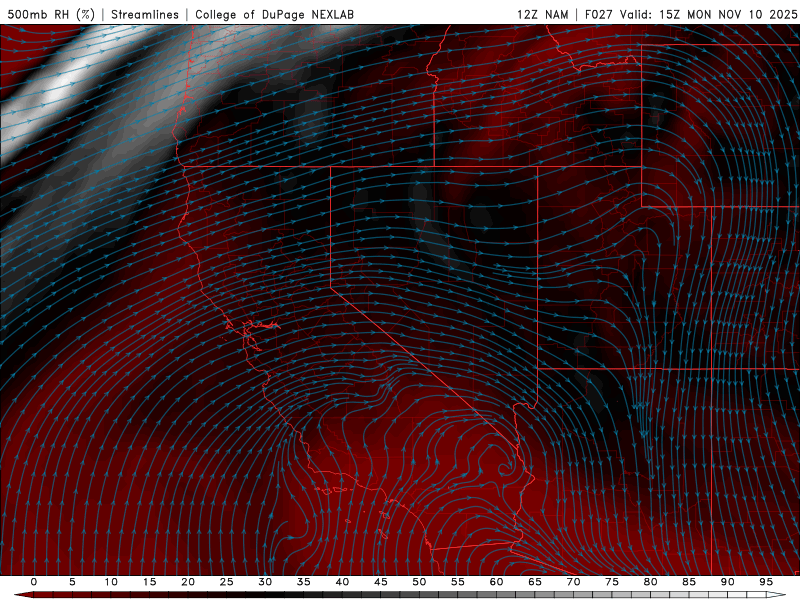800x600 pixels.
Task: Click the "85" colorbar number
Action: point(689,582)
